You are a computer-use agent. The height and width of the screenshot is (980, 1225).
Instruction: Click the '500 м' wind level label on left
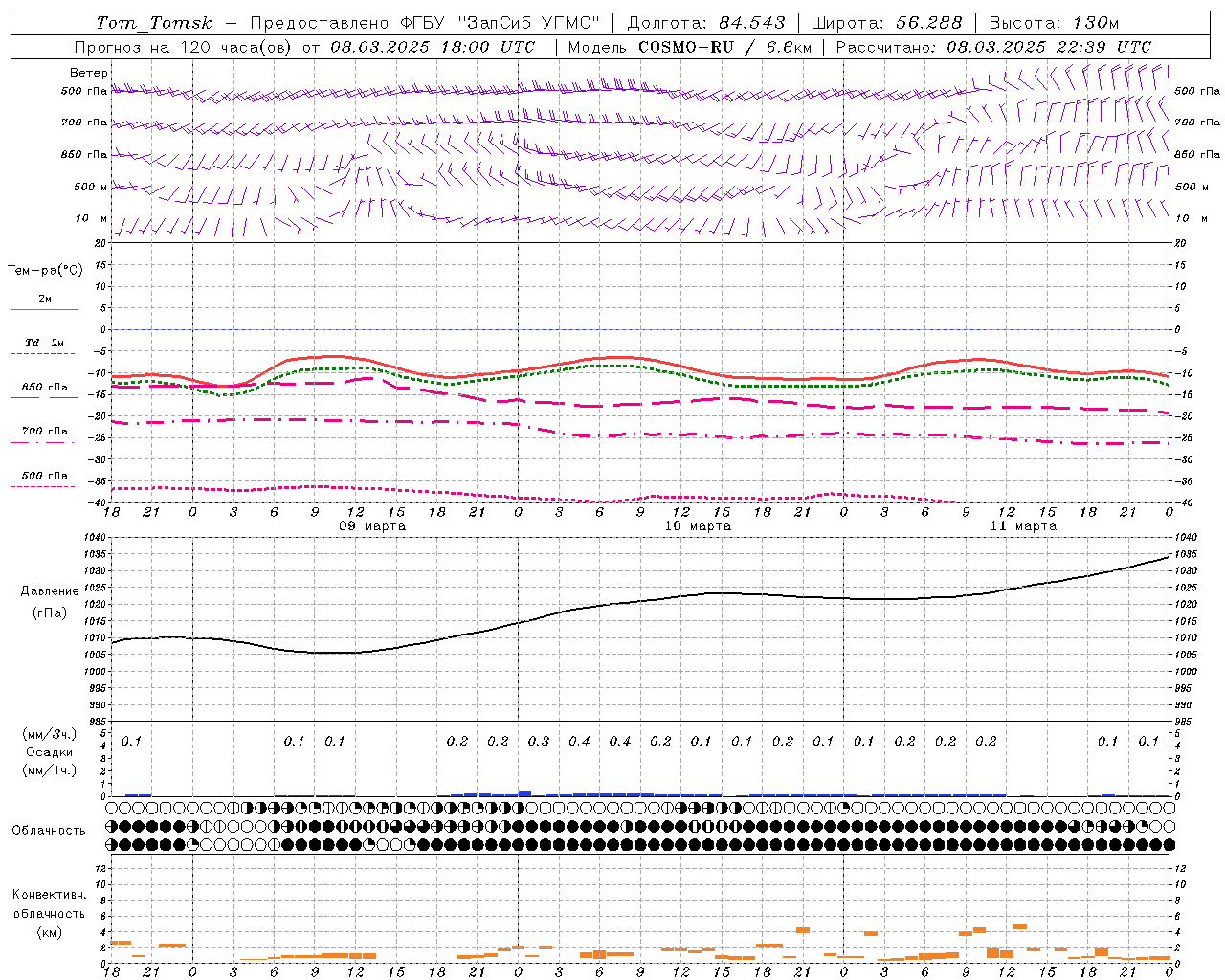(91, 187)
